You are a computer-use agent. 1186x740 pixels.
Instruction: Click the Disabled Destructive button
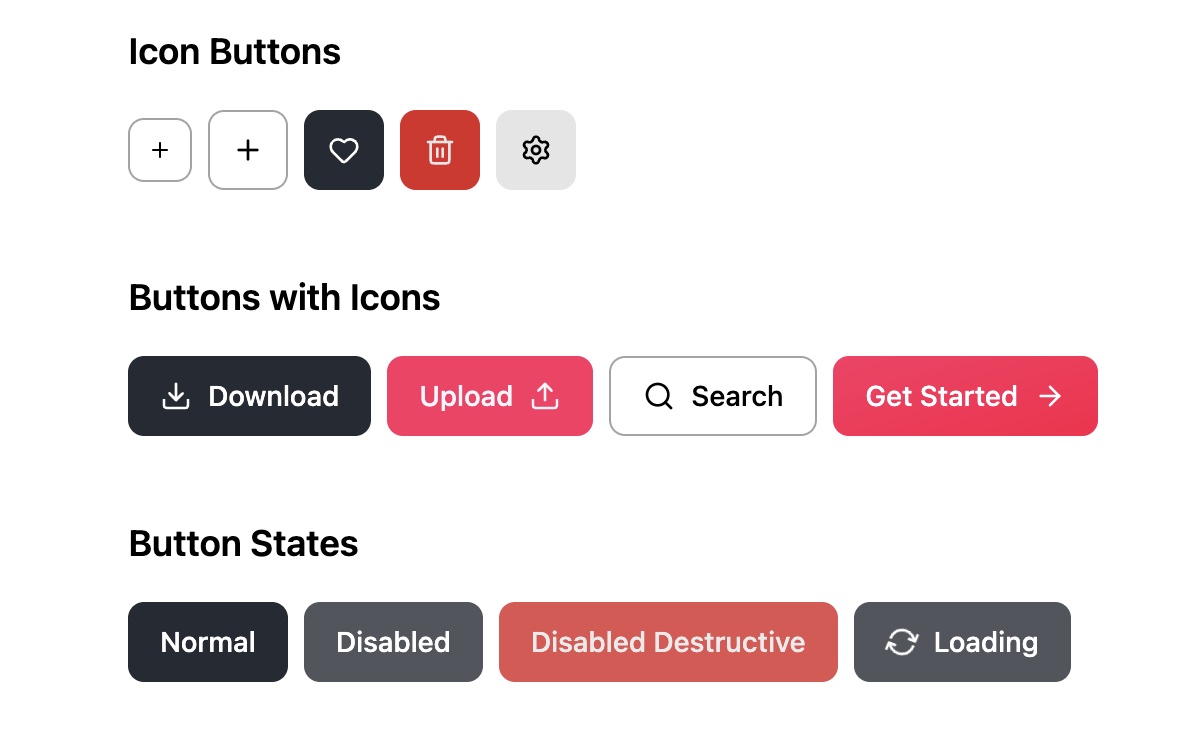point(668,642)
